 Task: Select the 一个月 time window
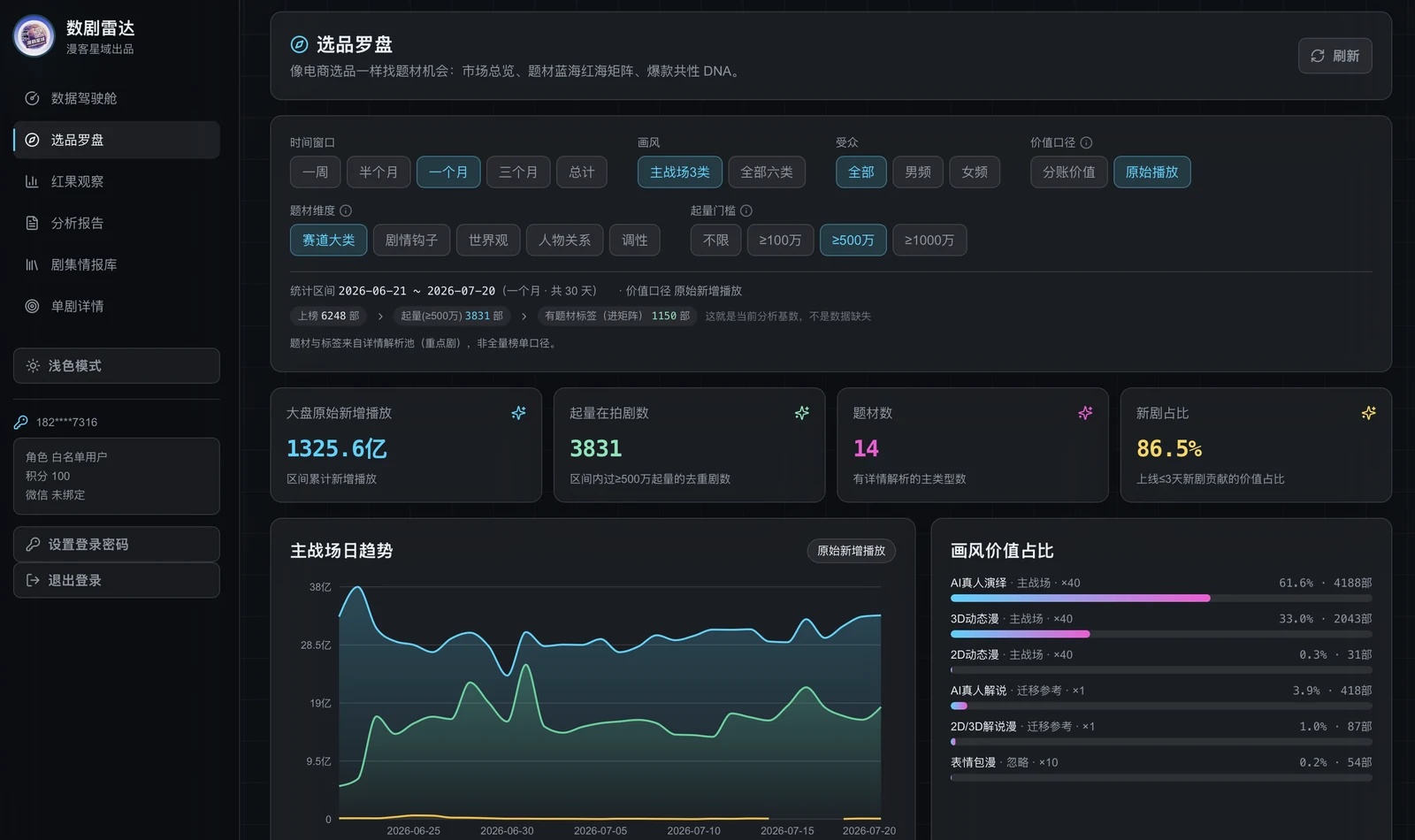coord(448,172)
